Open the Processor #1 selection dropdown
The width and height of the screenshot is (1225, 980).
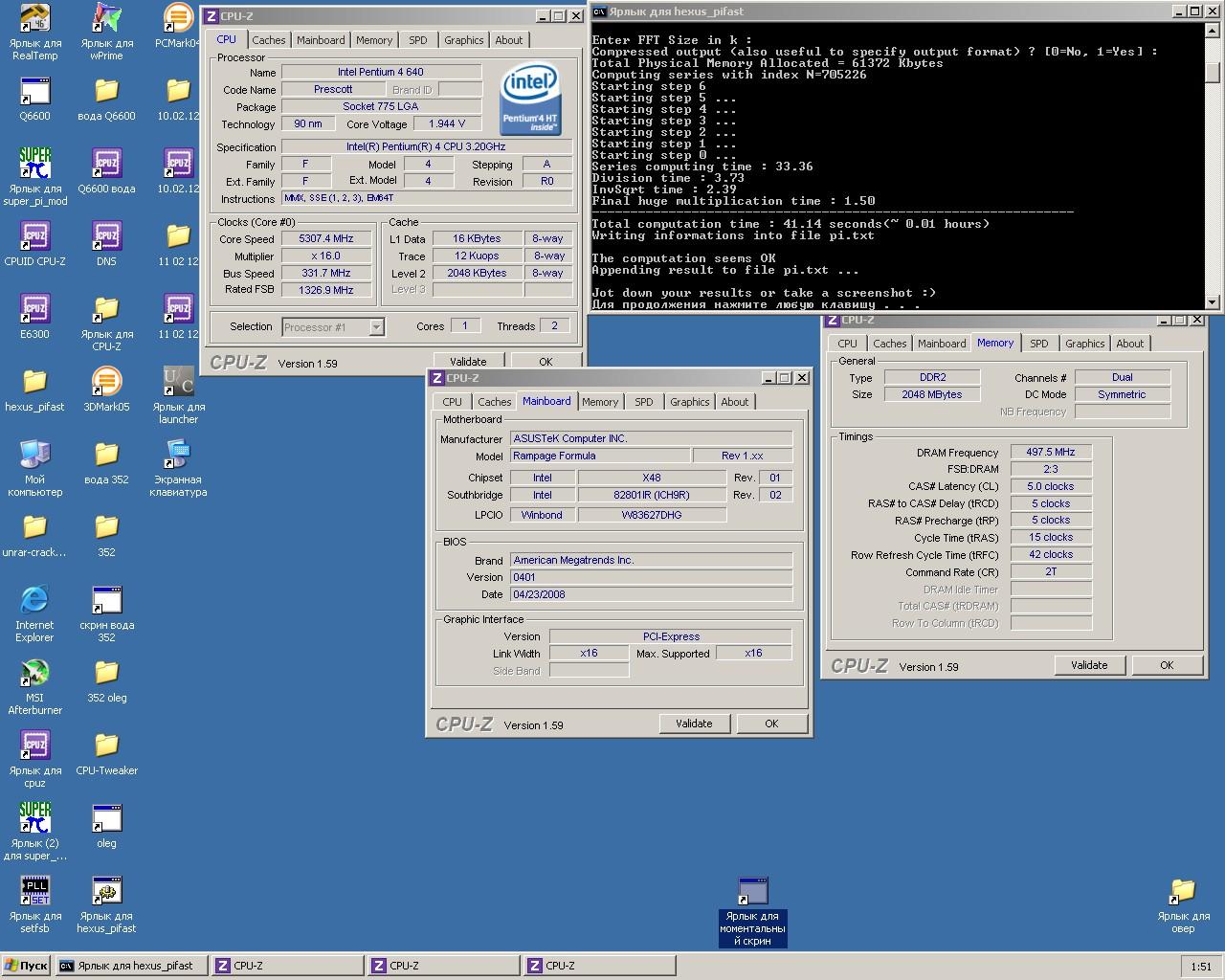pos(333,327)
